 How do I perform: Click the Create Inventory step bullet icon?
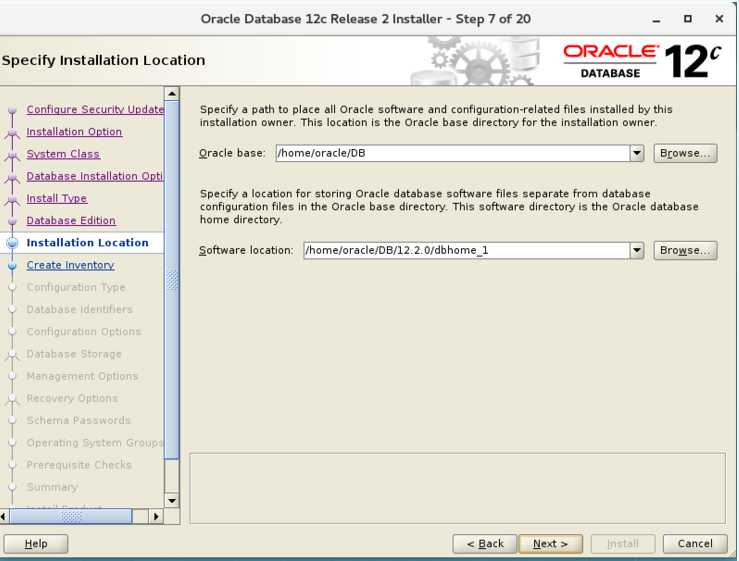[x=13, y=265]
